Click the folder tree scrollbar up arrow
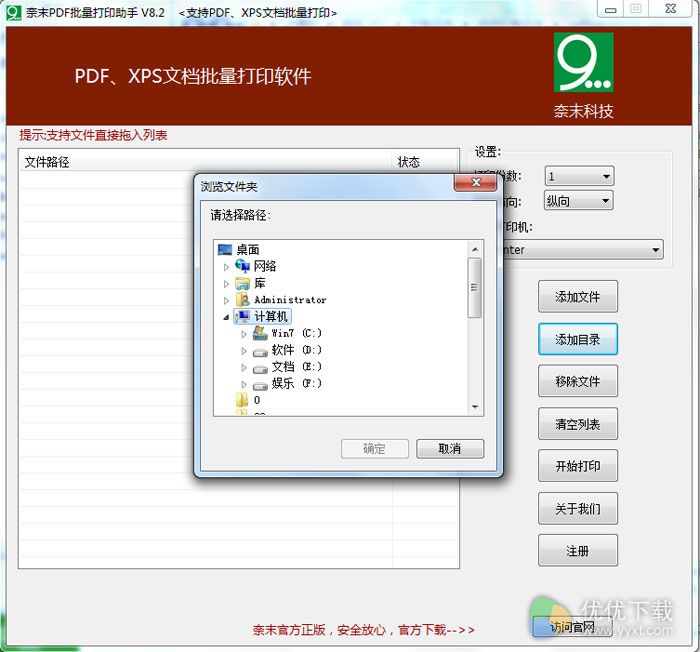This screenshot has width=700, height=652. pyautogui.click(x=475, y=249)
